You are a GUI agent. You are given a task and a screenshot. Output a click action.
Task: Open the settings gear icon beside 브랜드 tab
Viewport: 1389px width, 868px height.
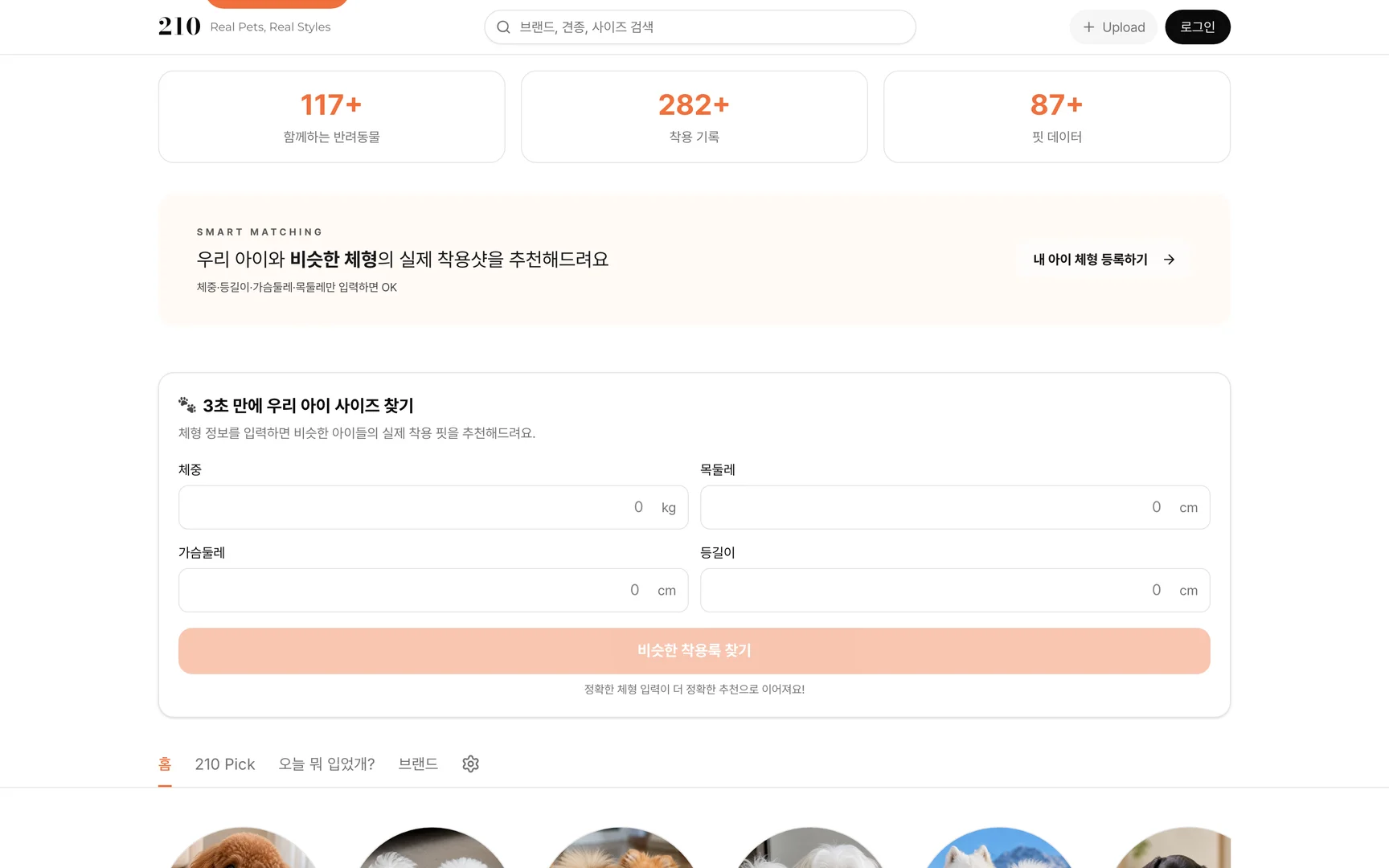point(471,764)
